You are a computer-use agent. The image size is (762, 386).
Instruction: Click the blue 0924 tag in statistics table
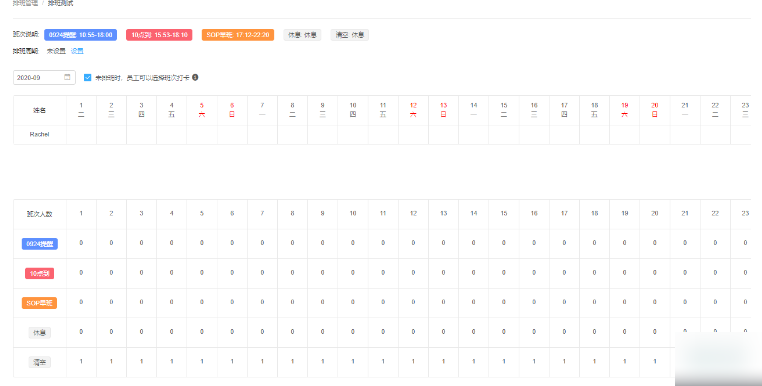click(x=40, y=244)
